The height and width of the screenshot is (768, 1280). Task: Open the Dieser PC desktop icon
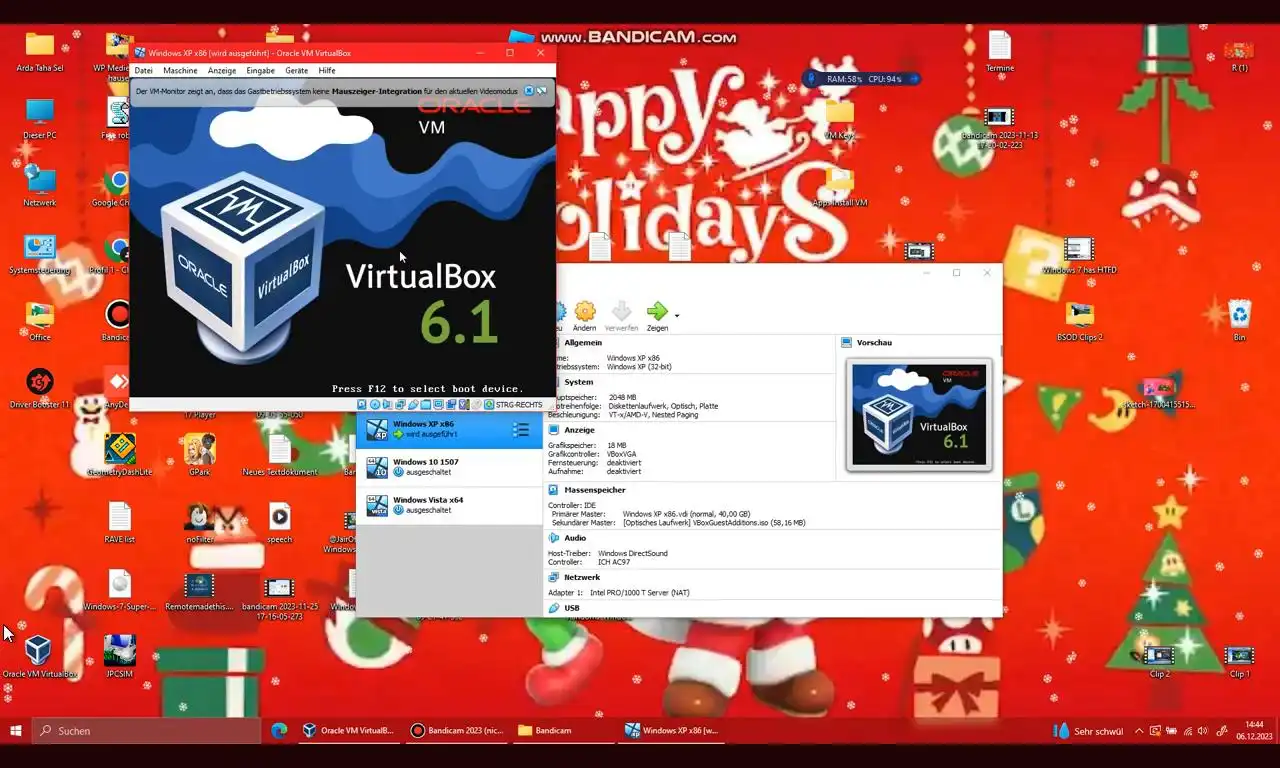(40, 120)
